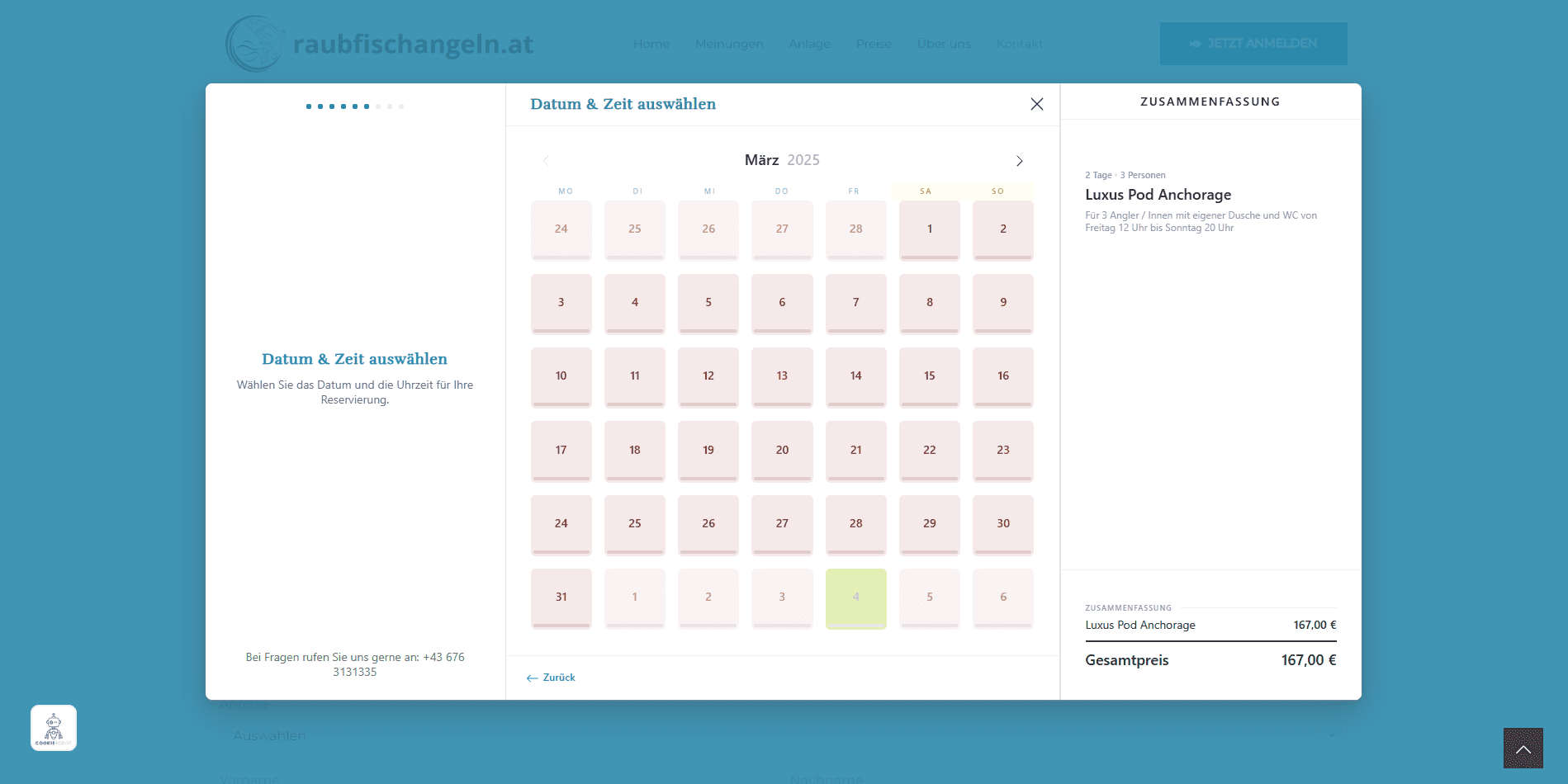Click the '2 Tage' label in summary
The width and height of the screenshot is (1568, 784).
(1098, 175)
